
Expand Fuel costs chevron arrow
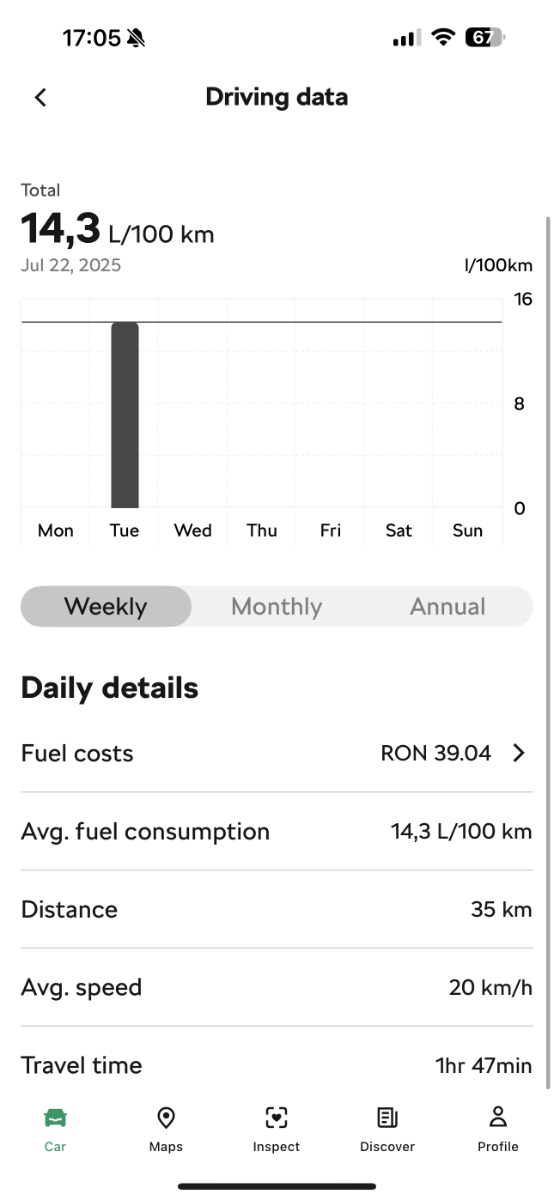pos(519,754)
